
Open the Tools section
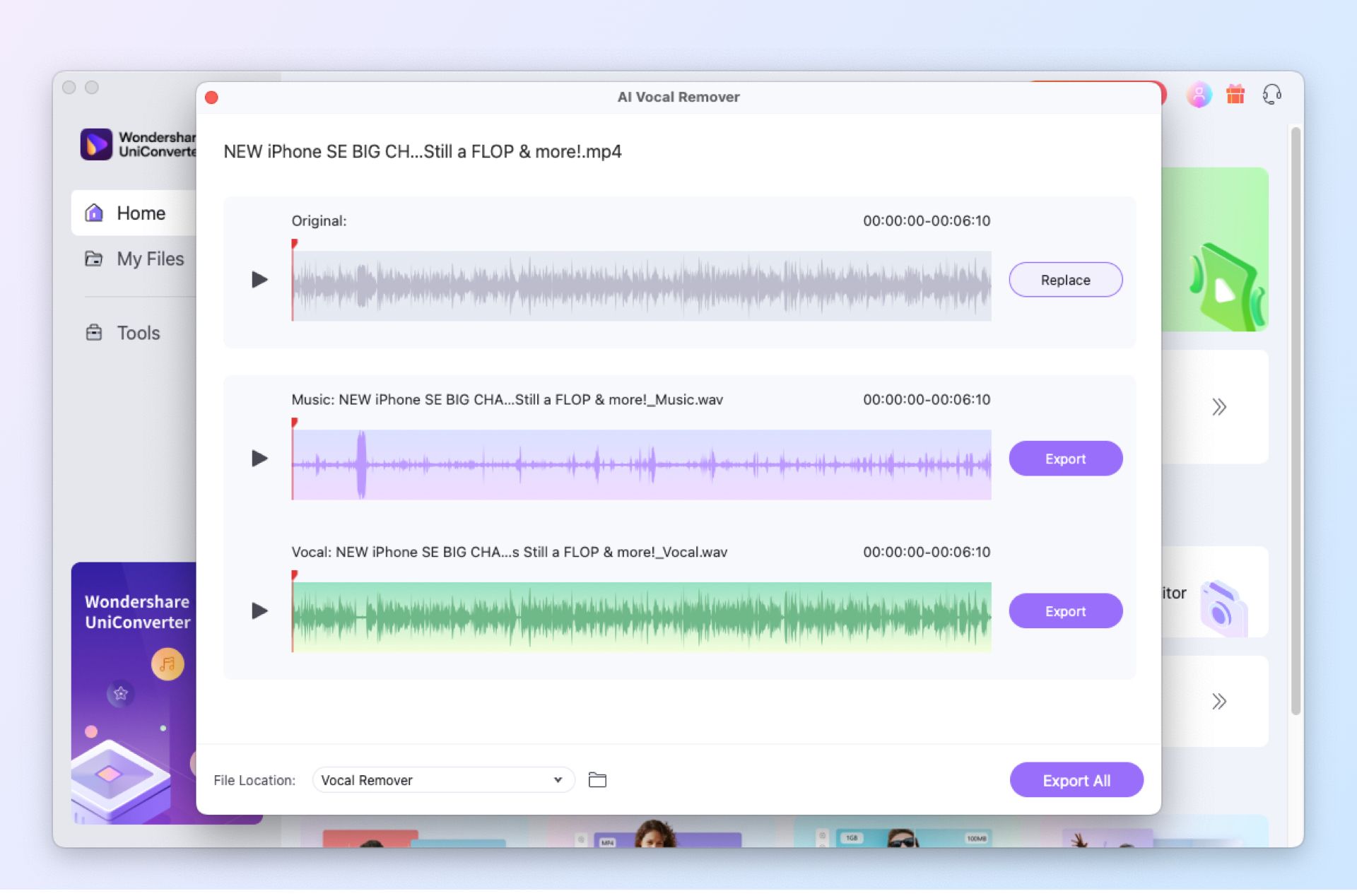(138, 332)
